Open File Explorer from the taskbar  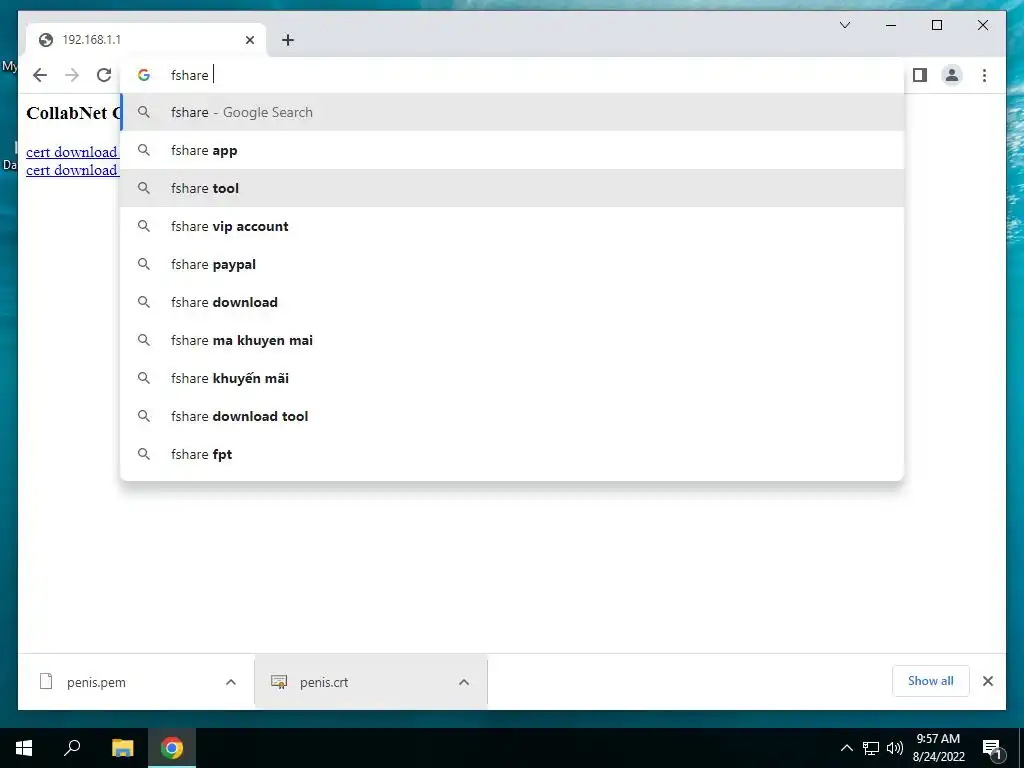coord(122,748)
